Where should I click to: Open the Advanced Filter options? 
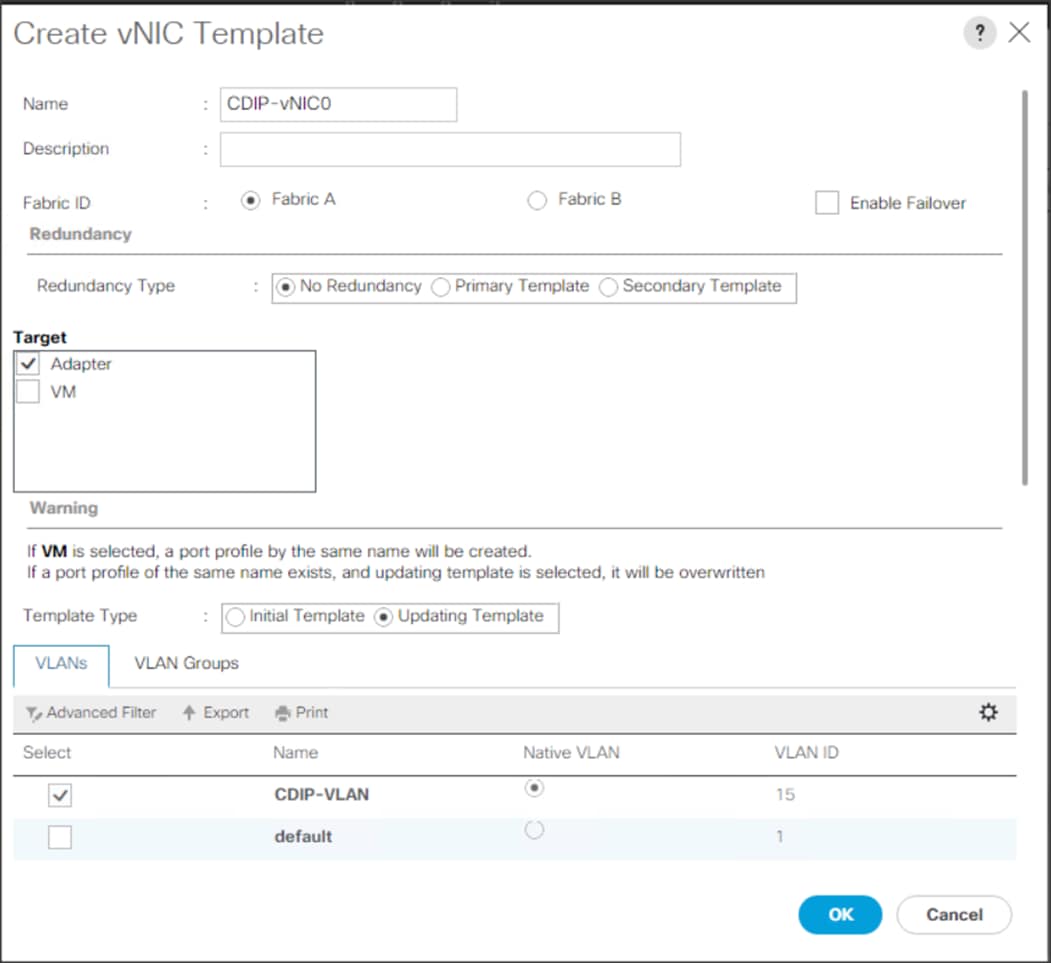point(90,712)
